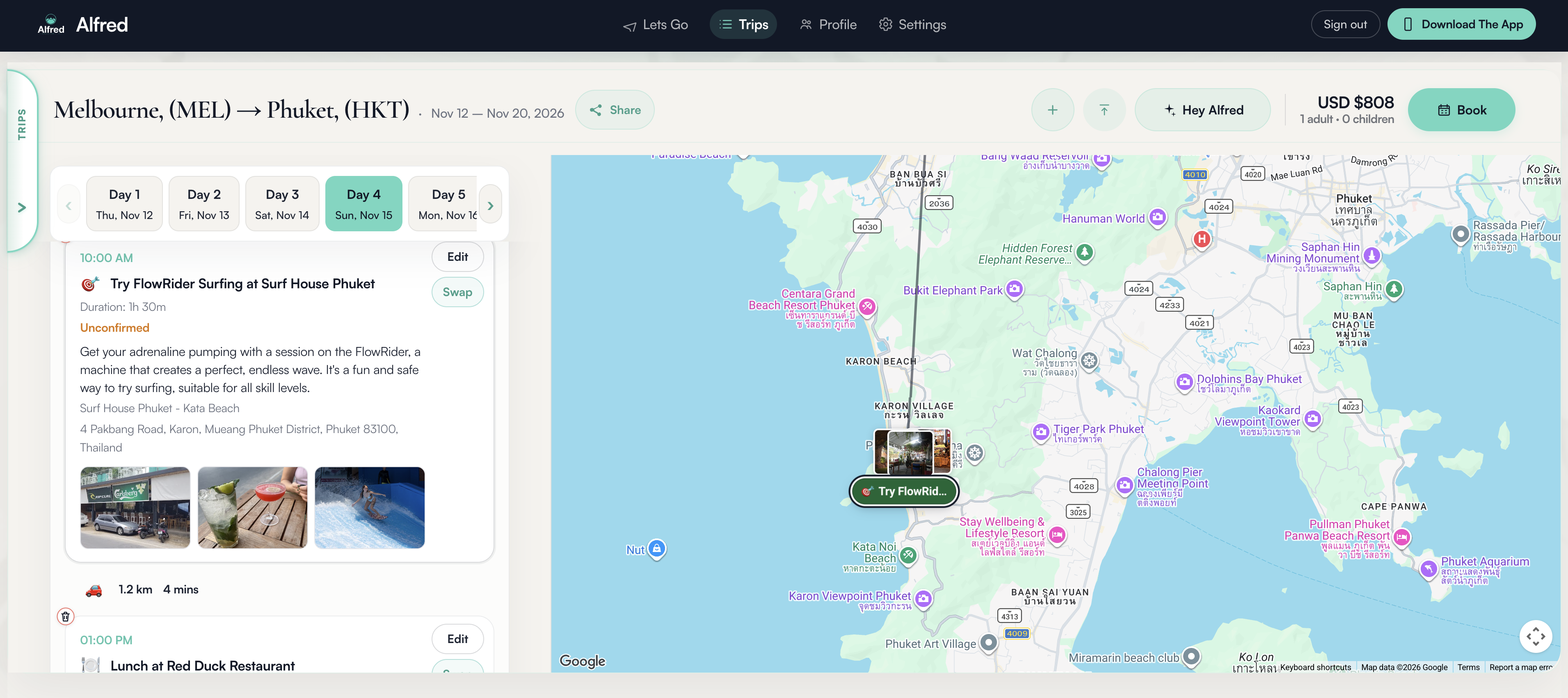Click Phuket Art Village map pin
This screenshot has width=1568, height=698.
[989, 643]
